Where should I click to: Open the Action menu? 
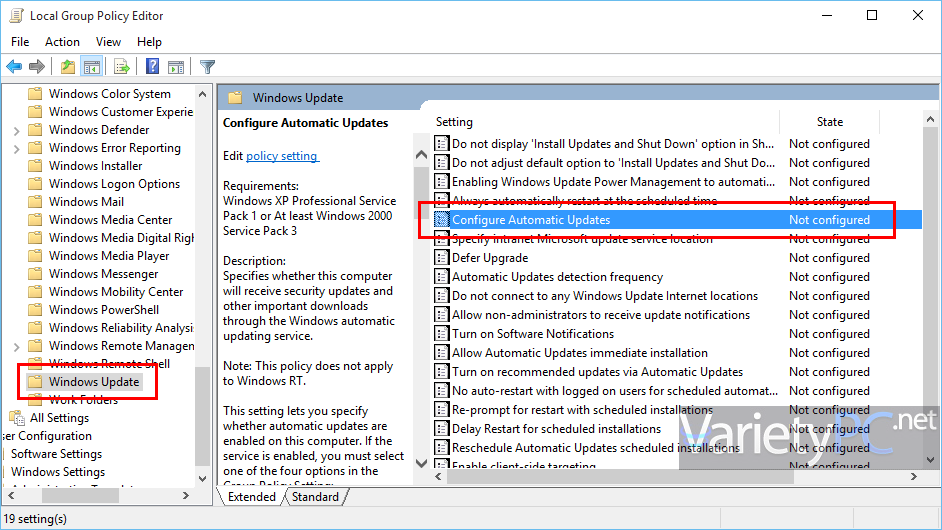pos(62,42)
